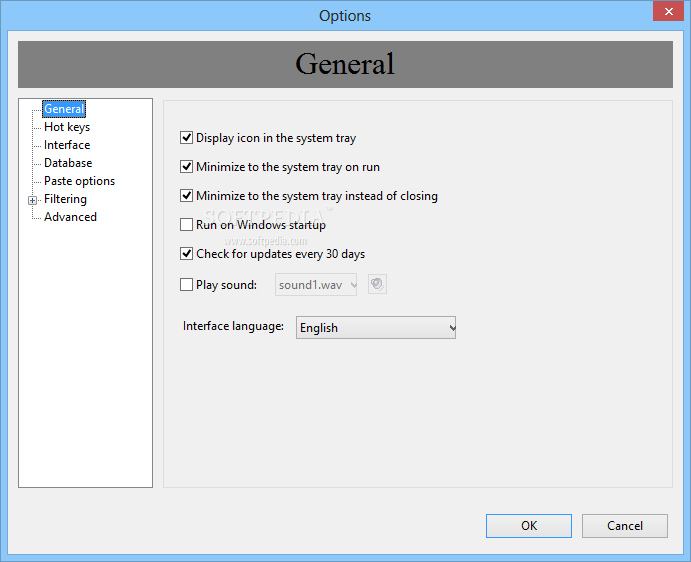Open the Hot keys settings page
The width and height of the screenshot is (691, 562).
(67, 127)
